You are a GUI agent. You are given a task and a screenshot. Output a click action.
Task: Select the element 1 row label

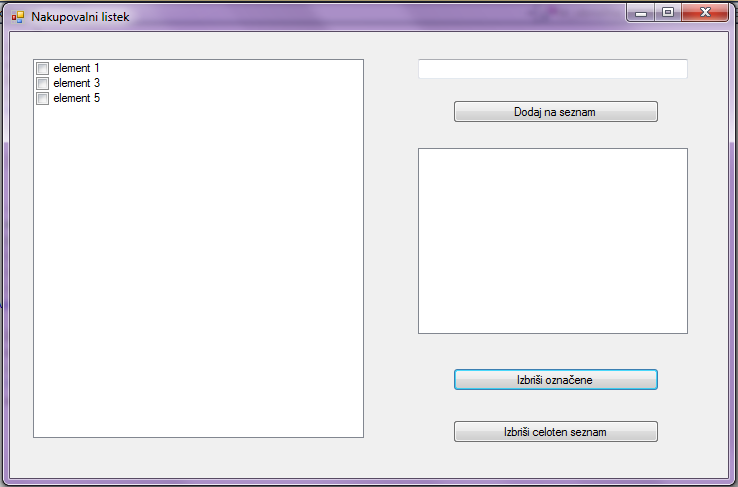(x=76, y=68)
